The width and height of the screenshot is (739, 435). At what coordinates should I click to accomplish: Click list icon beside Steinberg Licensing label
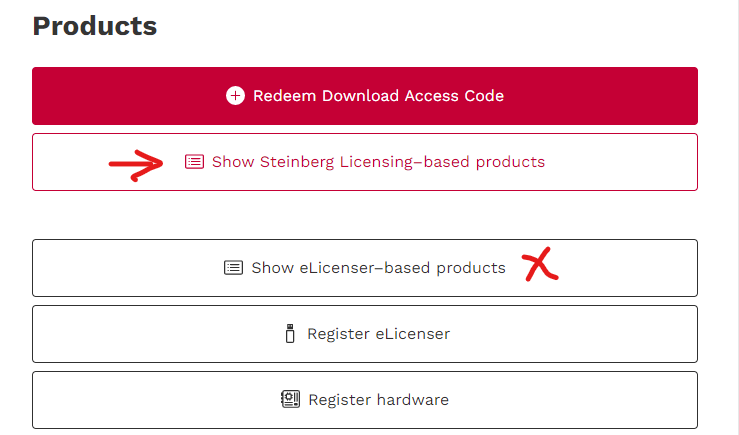[x=194, y=161]
